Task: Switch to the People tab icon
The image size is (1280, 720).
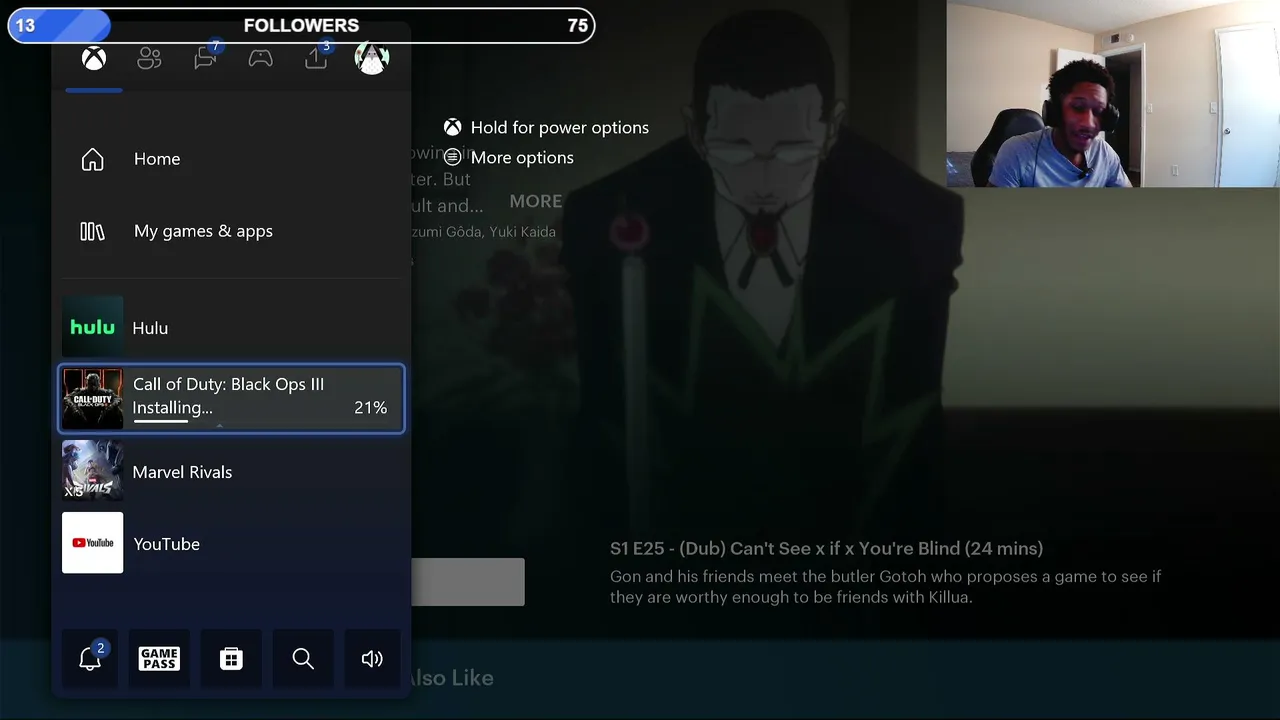Action: tap(149, 59)
